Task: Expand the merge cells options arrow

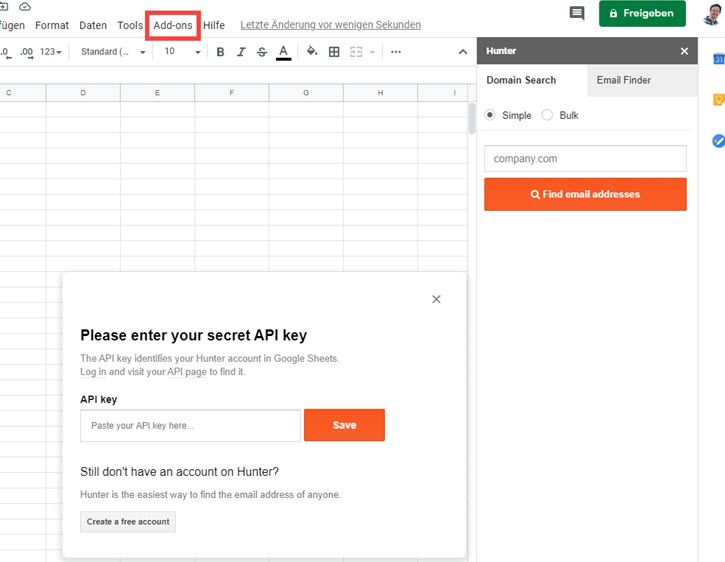Action: pyautogui.click(x=372, y=52)
